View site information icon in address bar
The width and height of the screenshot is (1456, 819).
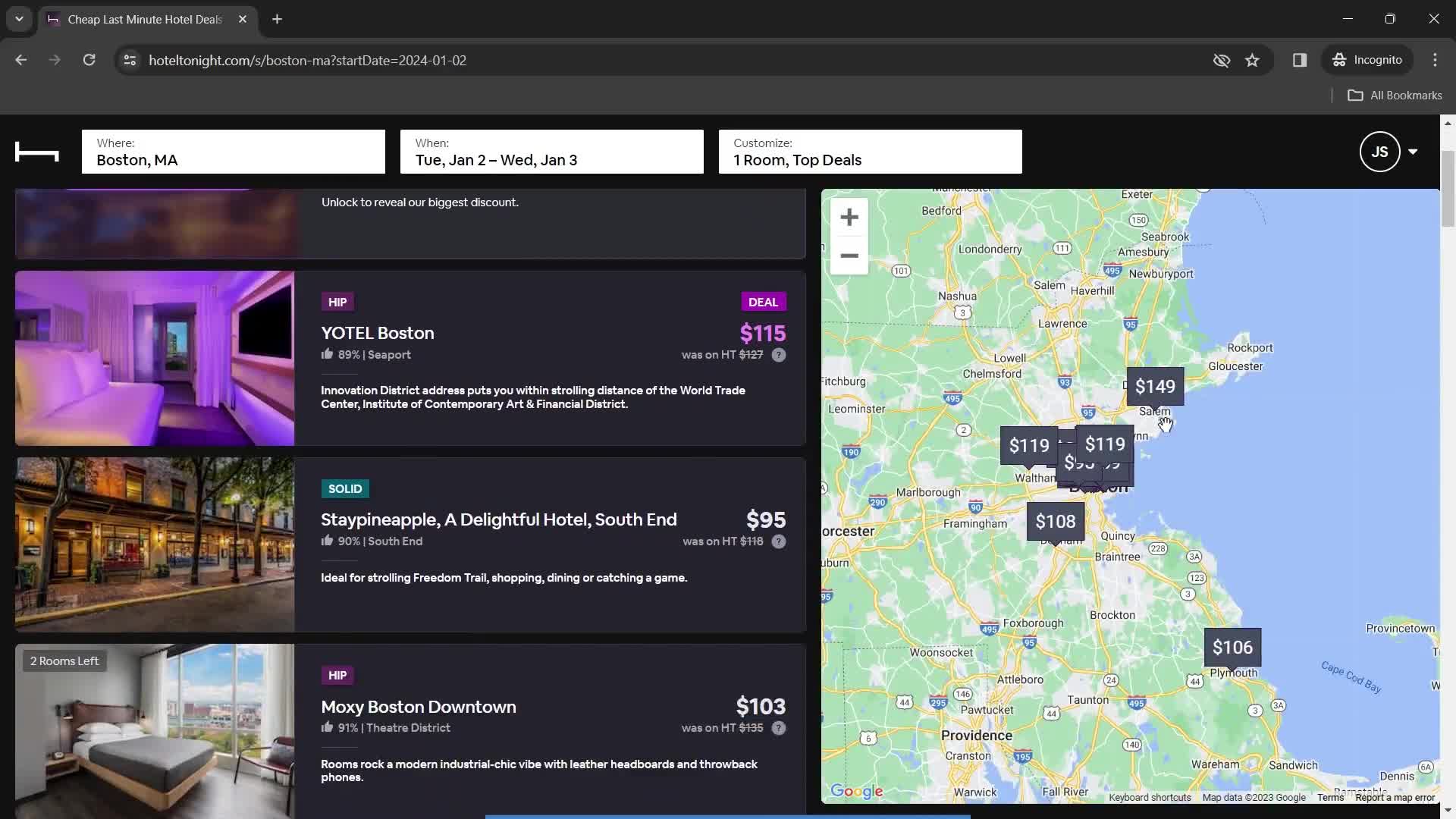(130, 60)
